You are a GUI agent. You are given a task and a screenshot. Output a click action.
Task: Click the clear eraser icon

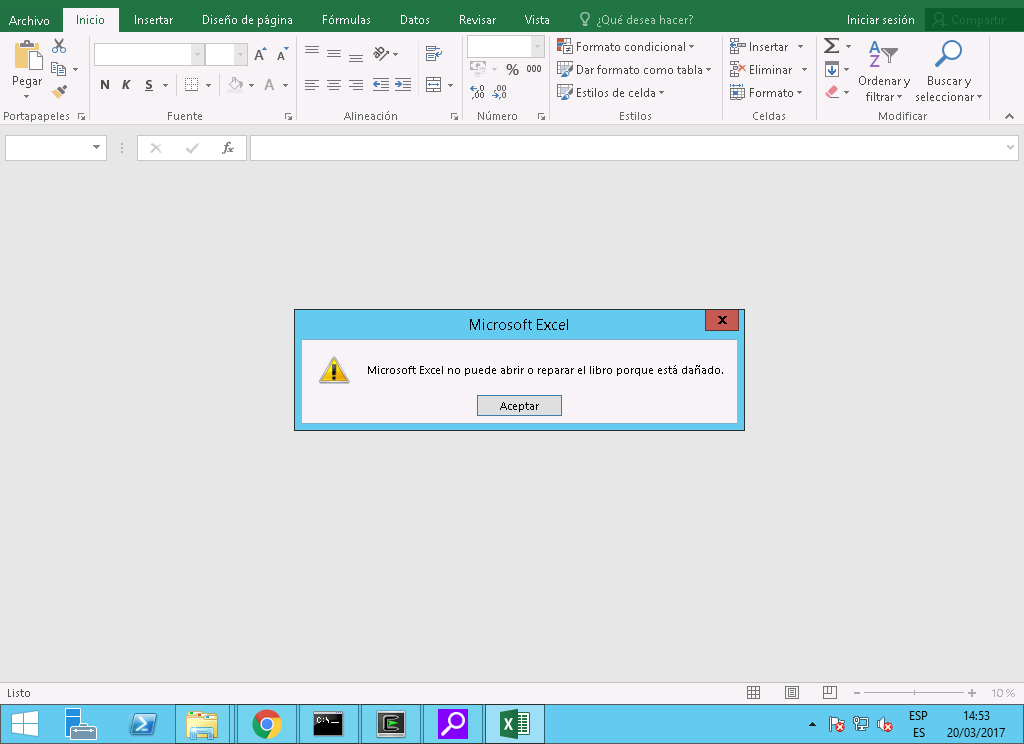click(832, 92)
